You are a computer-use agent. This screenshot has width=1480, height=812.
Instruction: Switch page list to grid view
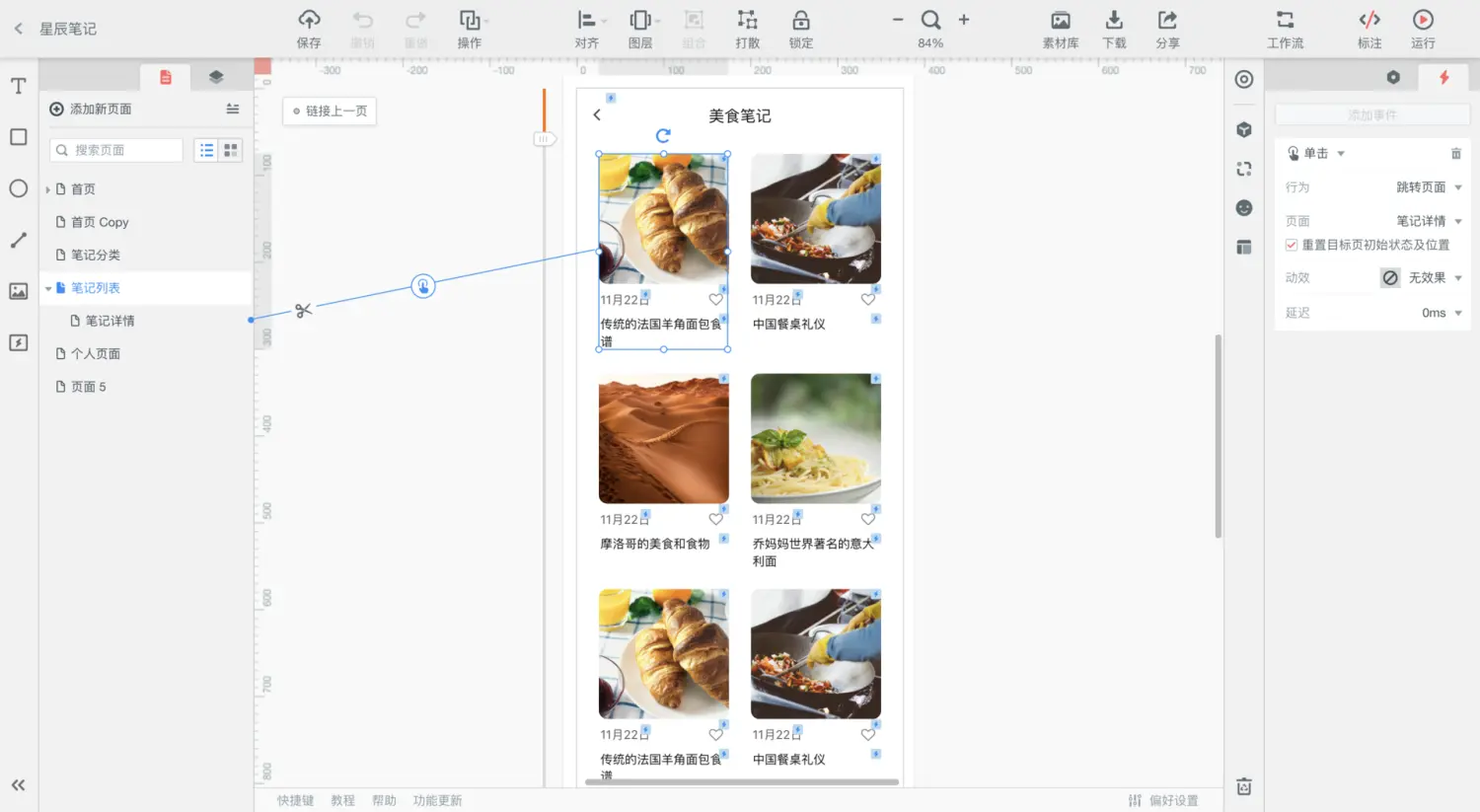tap(232, 150)
